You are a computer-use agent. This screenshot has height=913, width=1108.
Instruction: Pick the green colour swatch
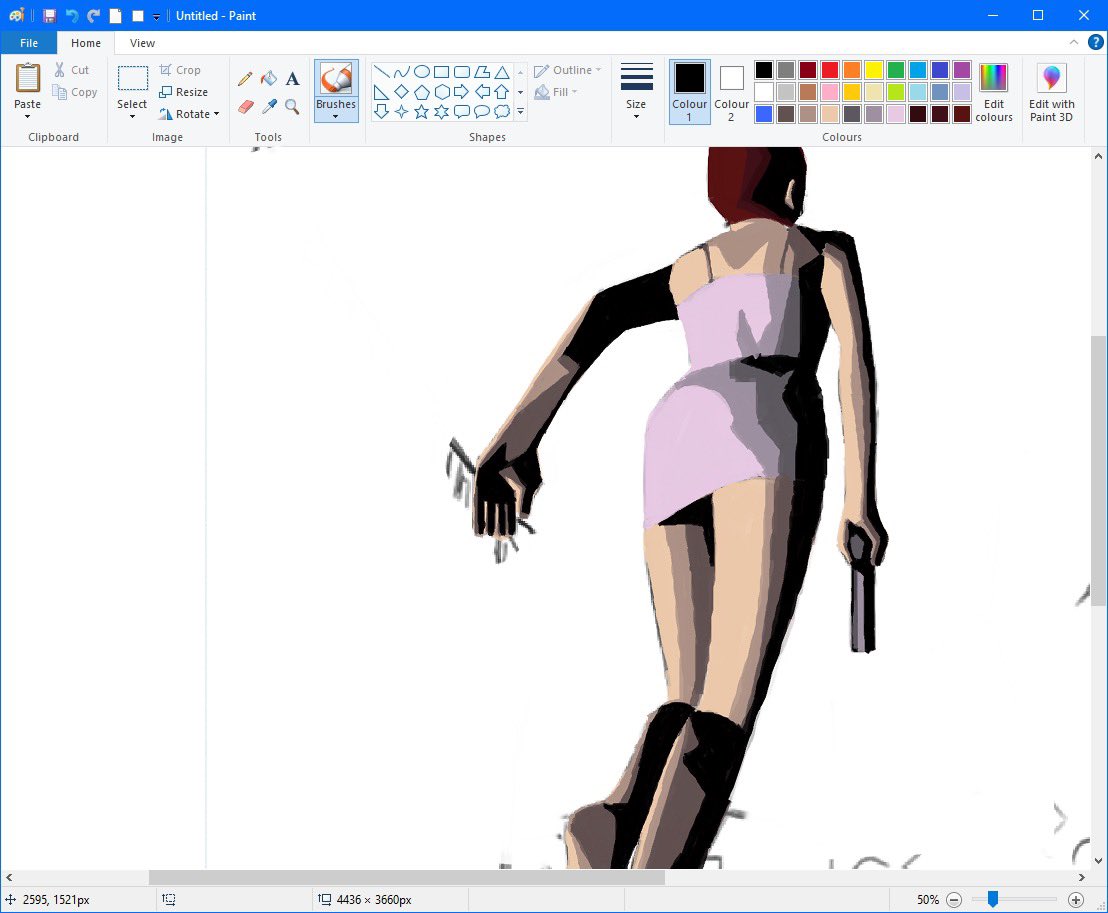896,70
